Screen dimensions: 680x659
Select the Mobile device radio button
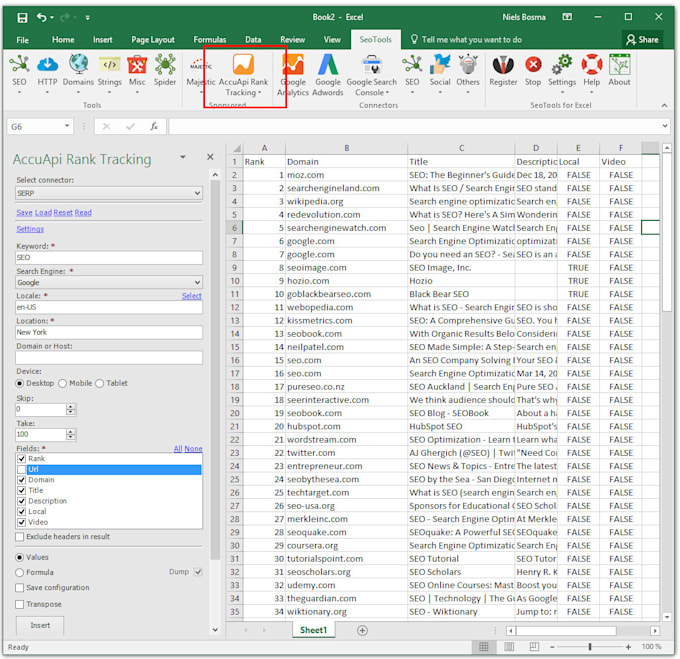pyautogui.click(x=63, y=383)
